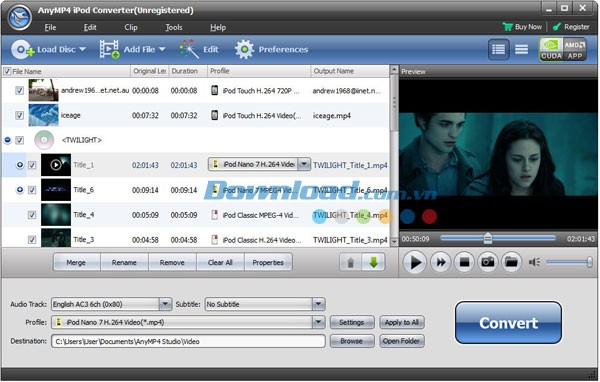Viewport: 600px width, 382px height.
Task: Click the Buy Now shopping cart
Action: pos(508,27)
